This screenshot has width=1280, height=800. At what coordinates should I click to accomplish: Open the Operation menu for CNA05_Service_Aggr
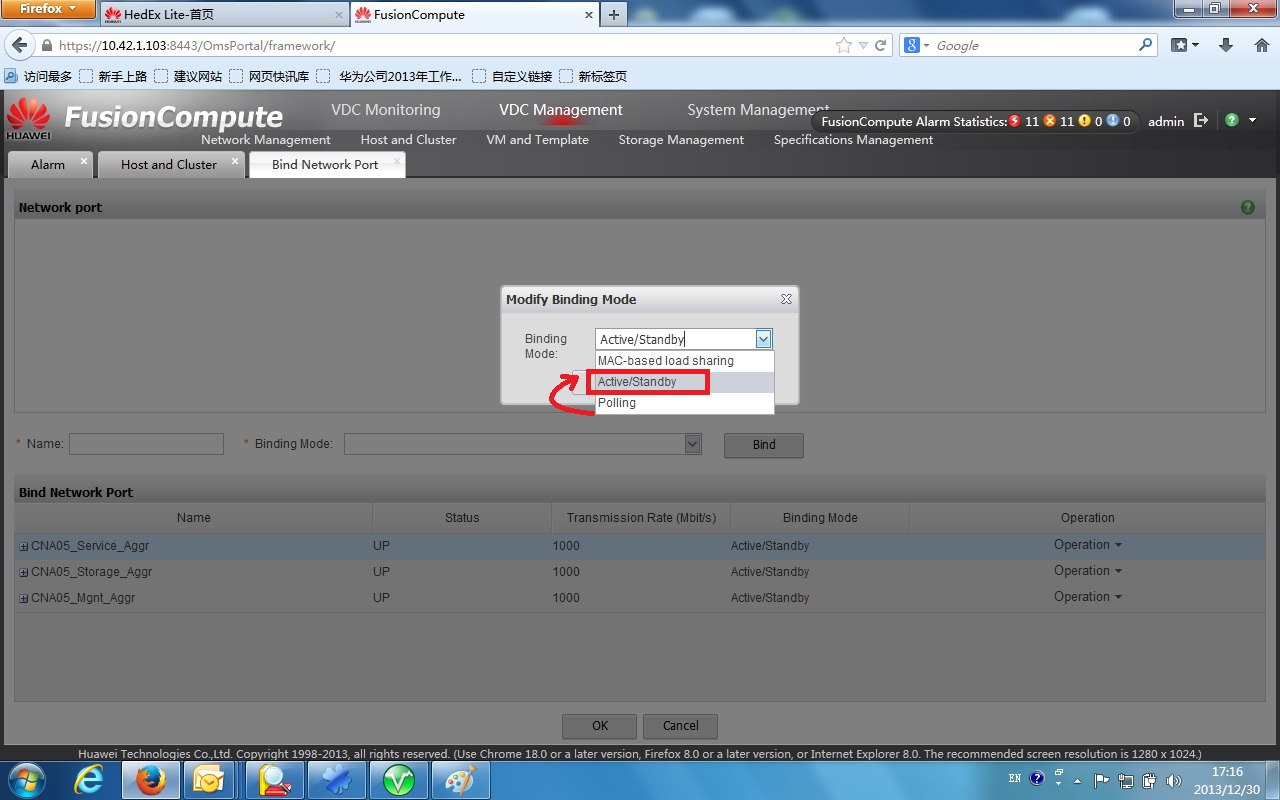(x=1087, y=545)
